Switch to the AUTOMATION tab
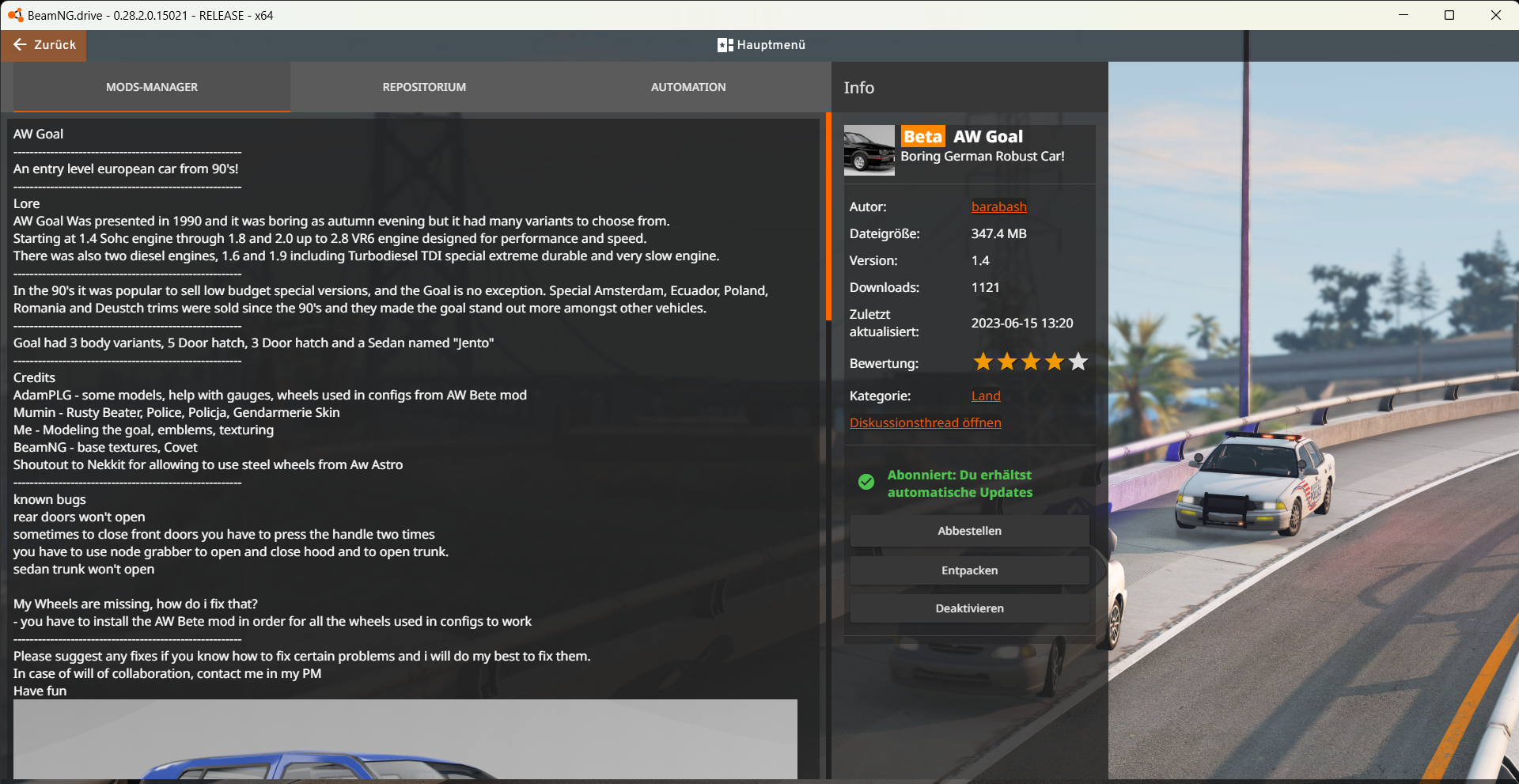 pyautogui.click(x=688, y=87)
